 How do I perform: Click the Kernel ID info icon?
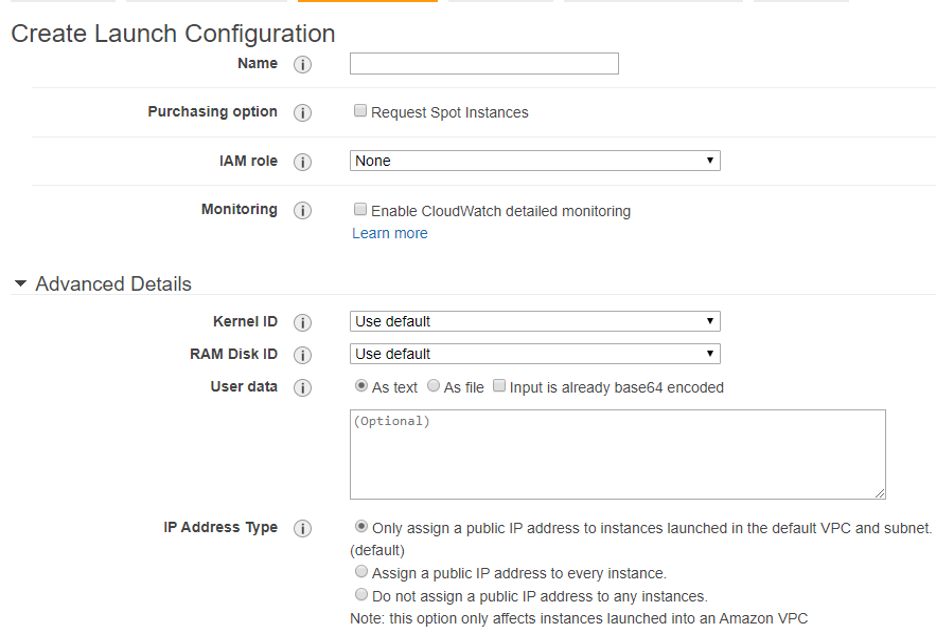point(303,322)
